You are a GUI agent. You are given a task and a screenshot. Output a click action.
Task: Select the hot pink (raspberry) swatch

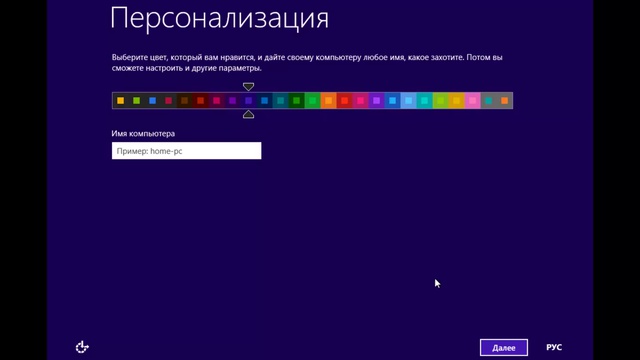(x=360, y=100)
